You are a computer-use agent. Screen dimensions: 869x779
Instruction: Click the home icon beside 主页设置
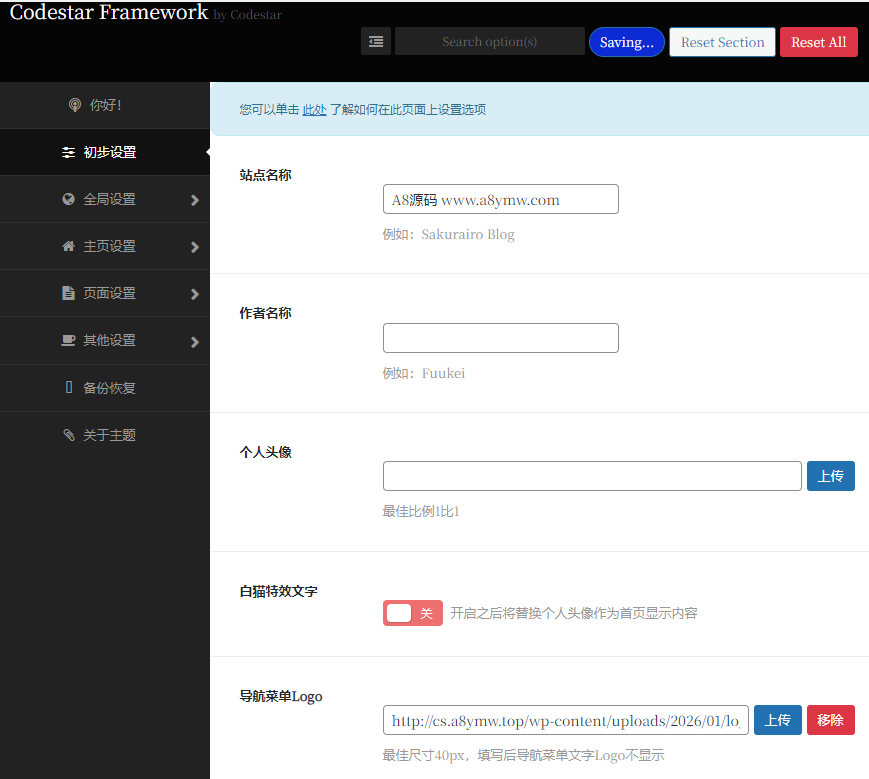(x=68, y=246)
